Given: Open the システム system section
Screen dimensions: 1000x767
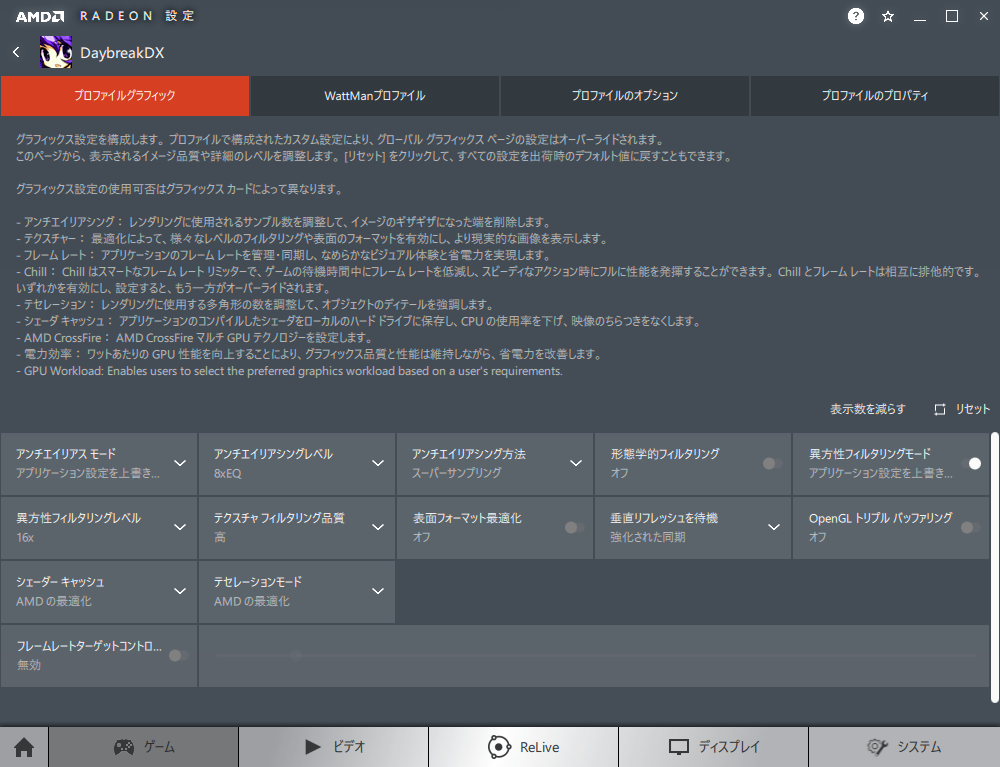Looking at the screenshot, I should click(x=903, y=747).
